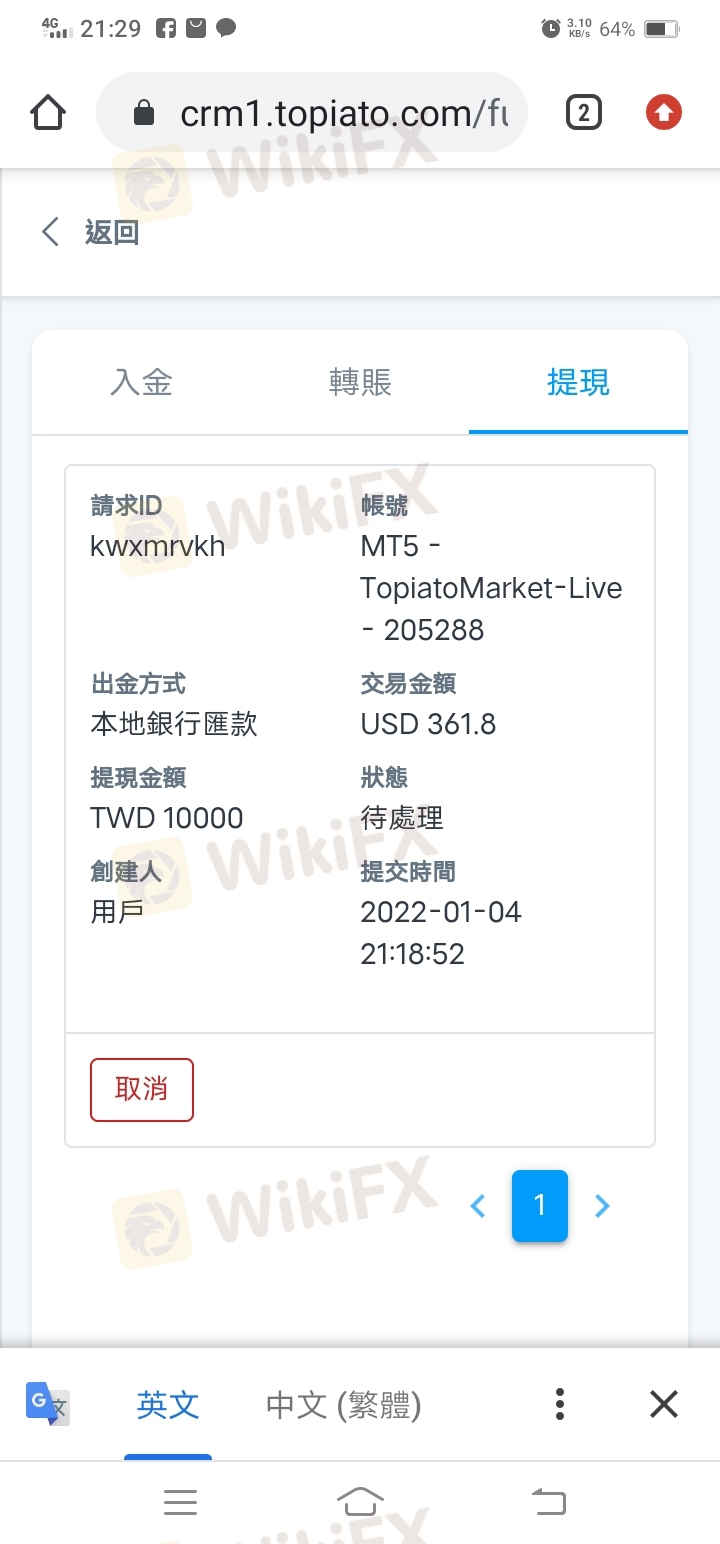The height and width of the screenshot is (1544, 720).
Task: Switch to the 入金 tab
Action: click(141, 382)
